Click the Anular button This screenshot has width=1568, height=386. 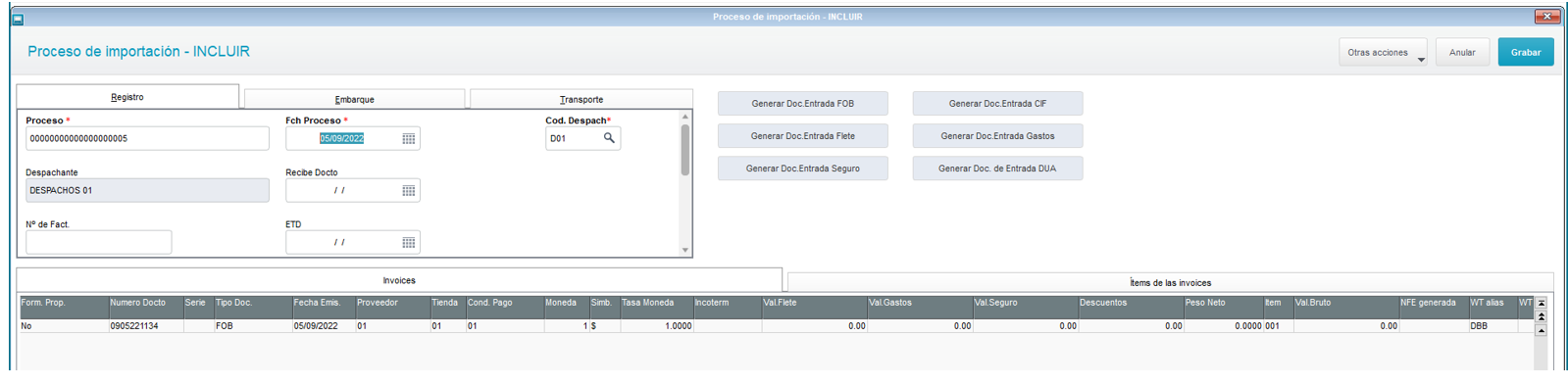(1462, 53)
